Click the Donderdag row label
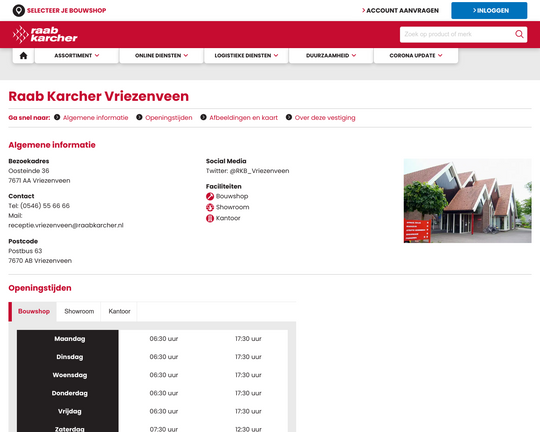The image size is (540, 432). (x=70, y=393)
